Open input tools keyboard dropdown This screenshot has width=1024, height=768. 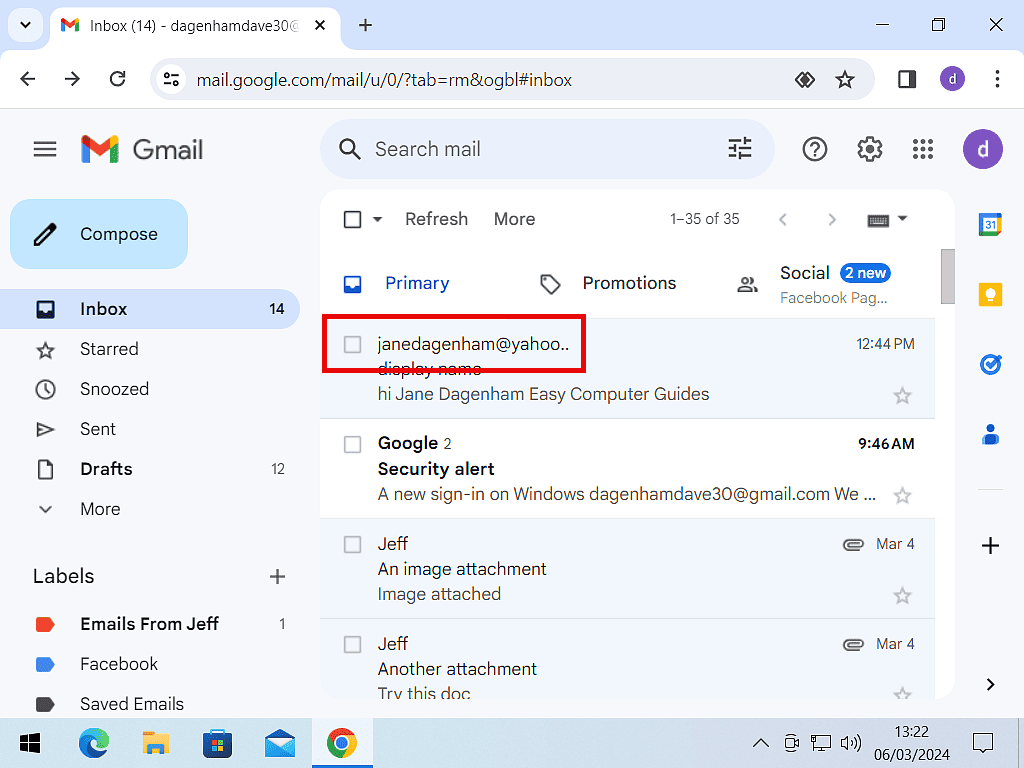[x=901, y=219]
